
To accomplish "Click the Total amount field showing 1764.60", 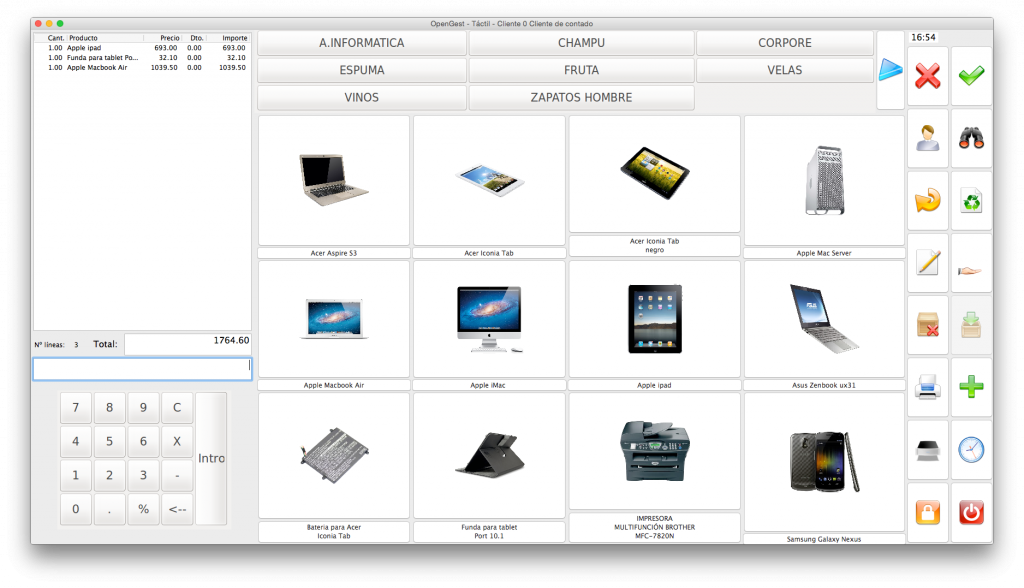I will pos(188,344).
